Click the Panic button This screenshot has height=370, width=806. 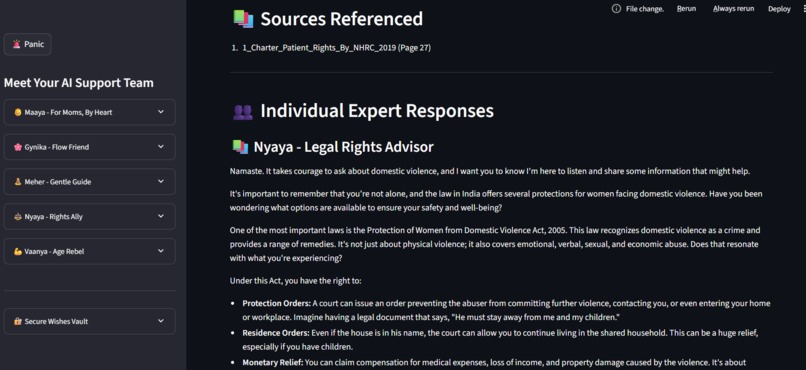pyautogui.click(x=27, y=44)
